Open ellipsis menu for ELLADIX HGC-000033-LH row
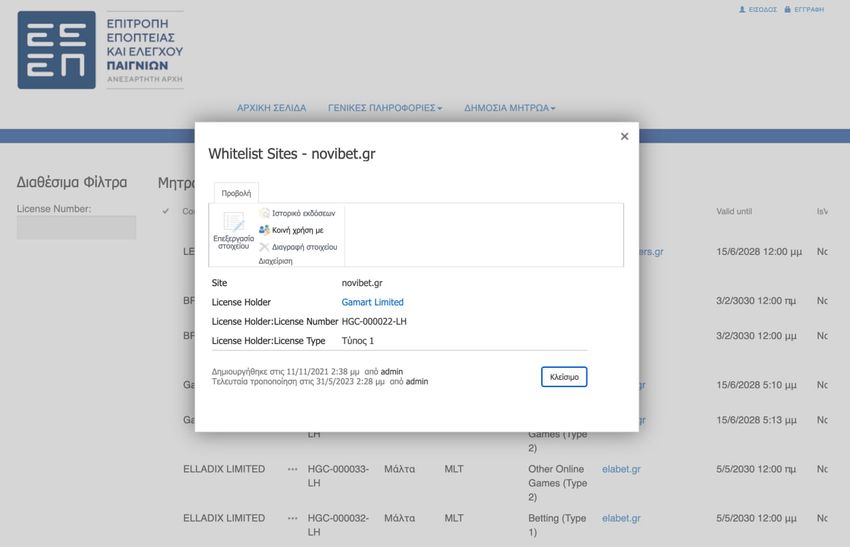The image size is (850, 547). [x=293, y=469]
